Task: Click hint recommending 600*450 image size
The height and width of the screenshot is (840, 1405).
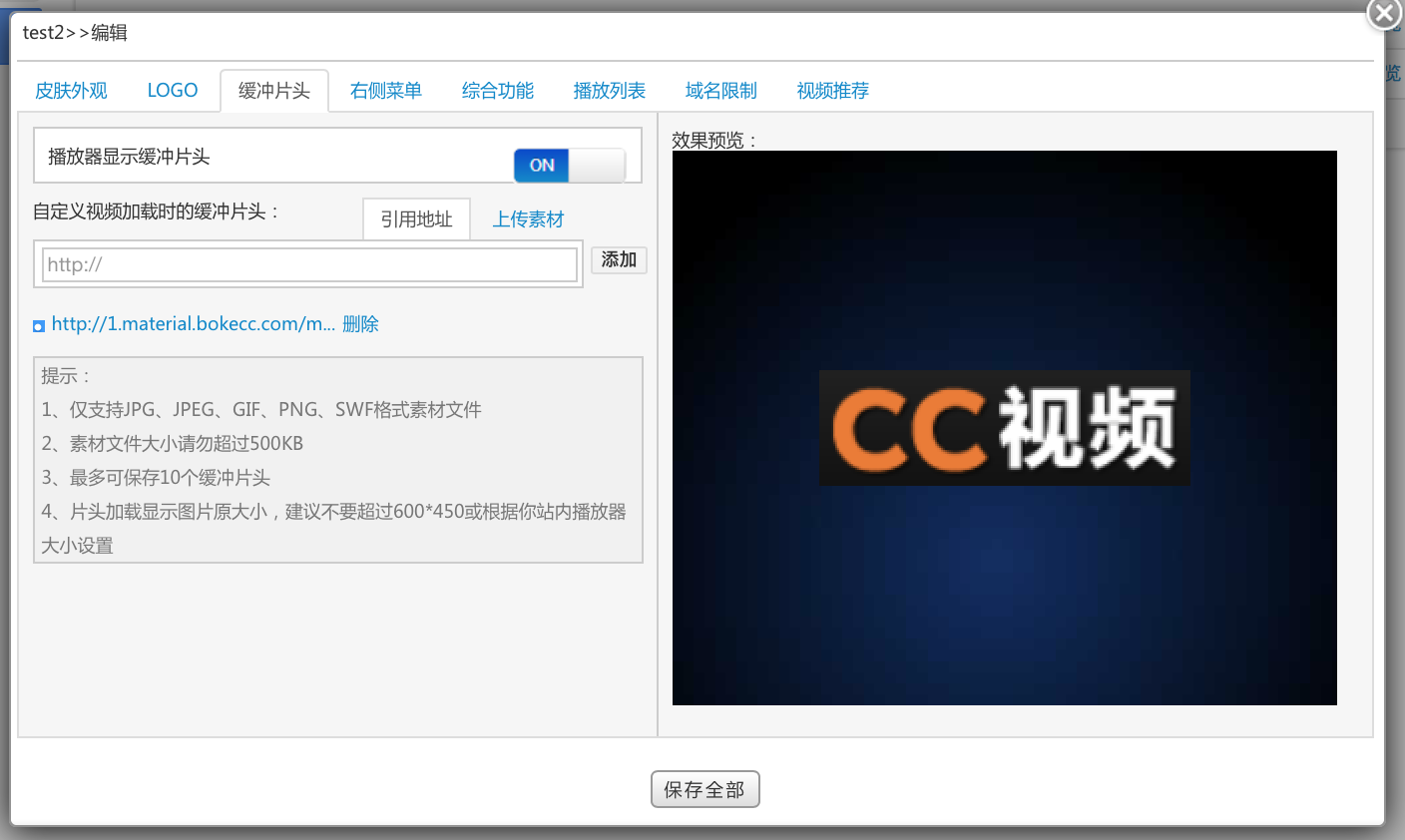Action: point(334,528)
